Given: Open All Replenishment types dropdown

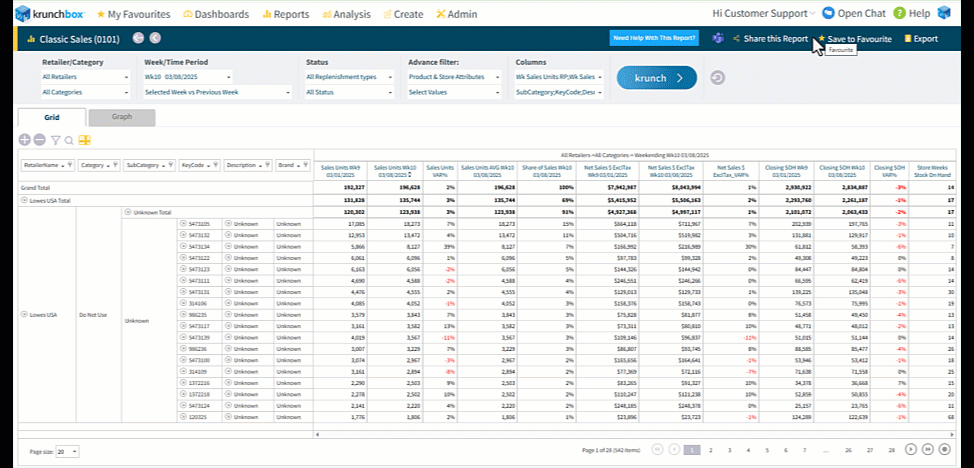Looking at the screenshot, I should click(350, 77).
